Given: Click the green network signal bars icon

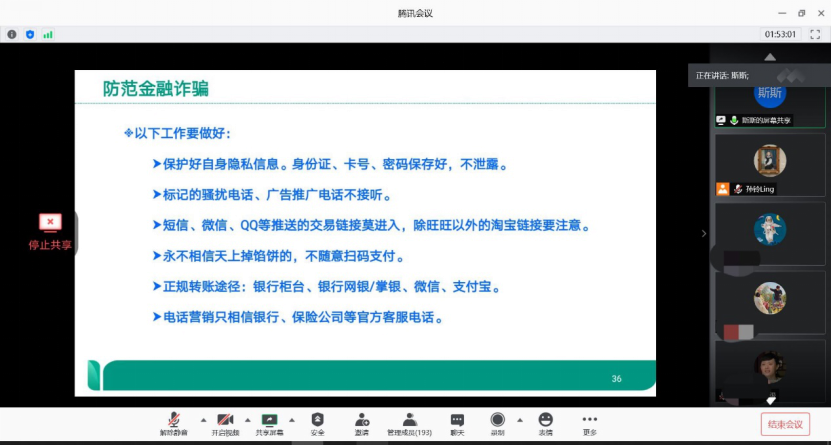Looking at the screenshot, I should (47, 34).
